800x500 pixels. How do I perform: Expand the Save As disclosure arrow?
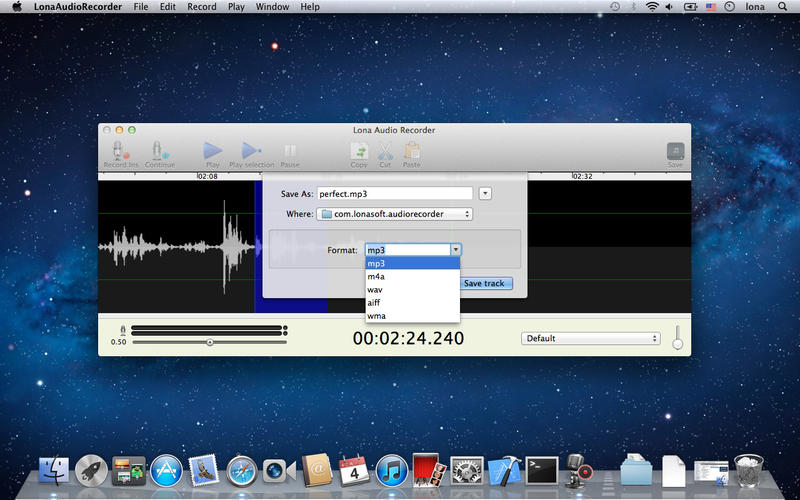tap(485, 194)
